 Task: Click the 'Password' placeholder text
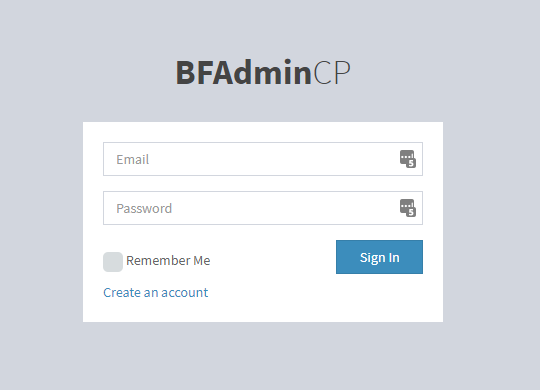[x=144, y=208]
